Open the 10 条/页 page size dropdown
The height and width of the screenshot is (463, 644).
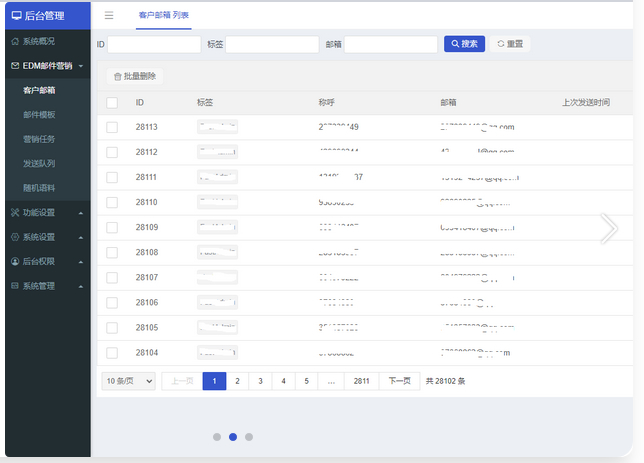129,381
